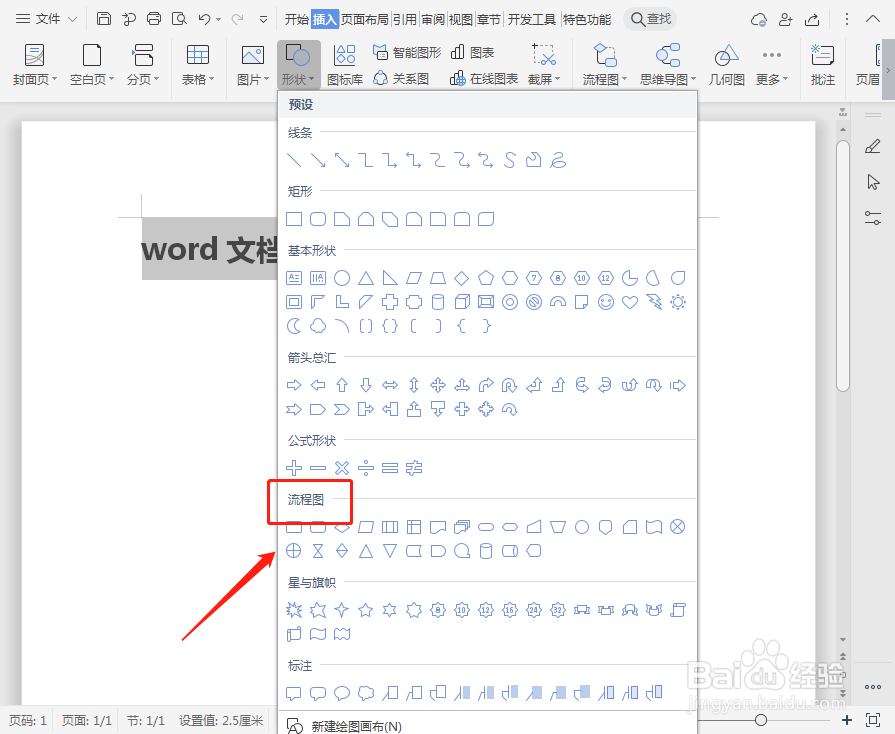Screen dimensions: 895x734
Task: Click the zoom slider handle
Action: point(761,720)
